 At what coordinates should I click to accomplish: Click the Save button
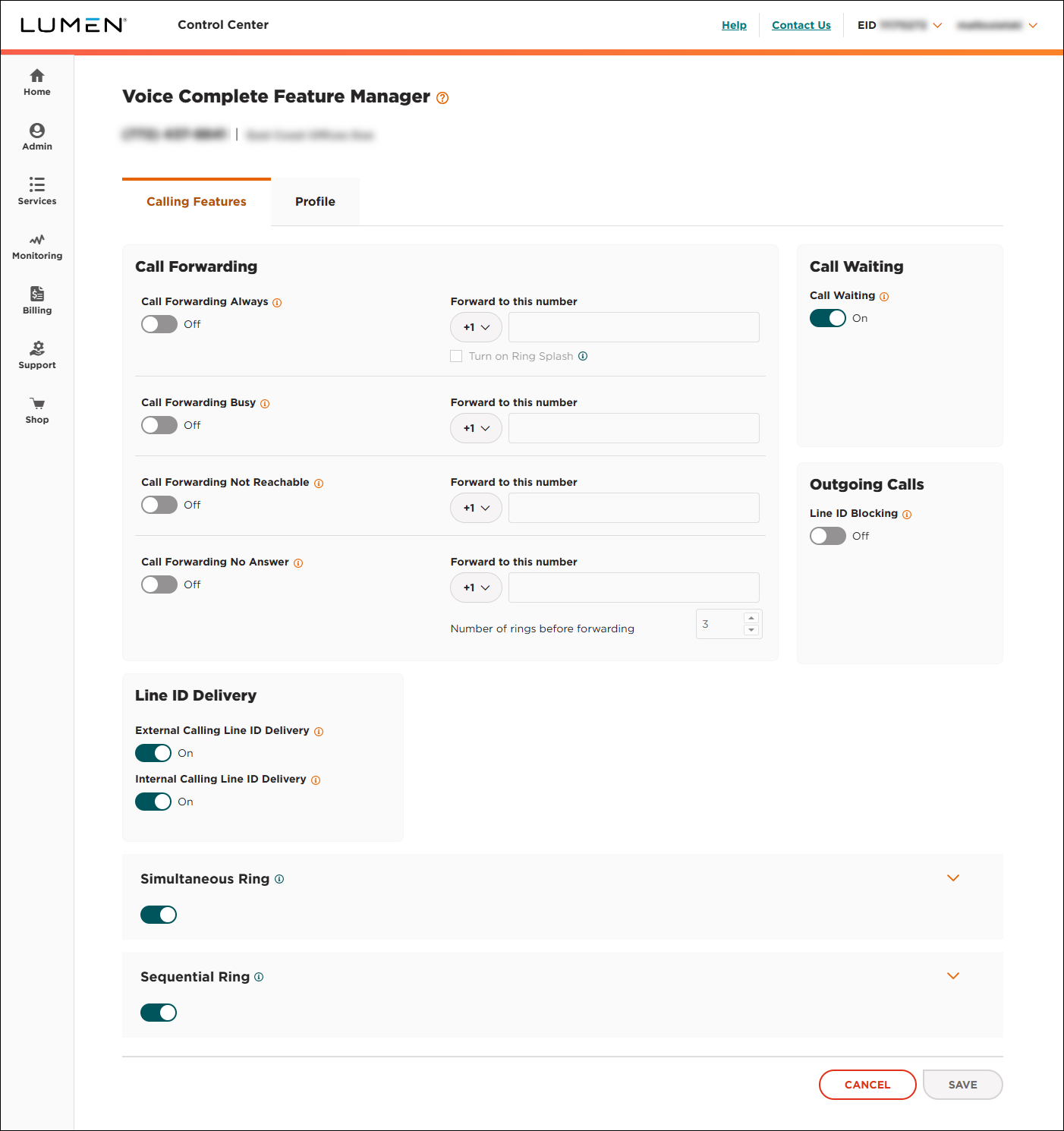coord(962,1085)
